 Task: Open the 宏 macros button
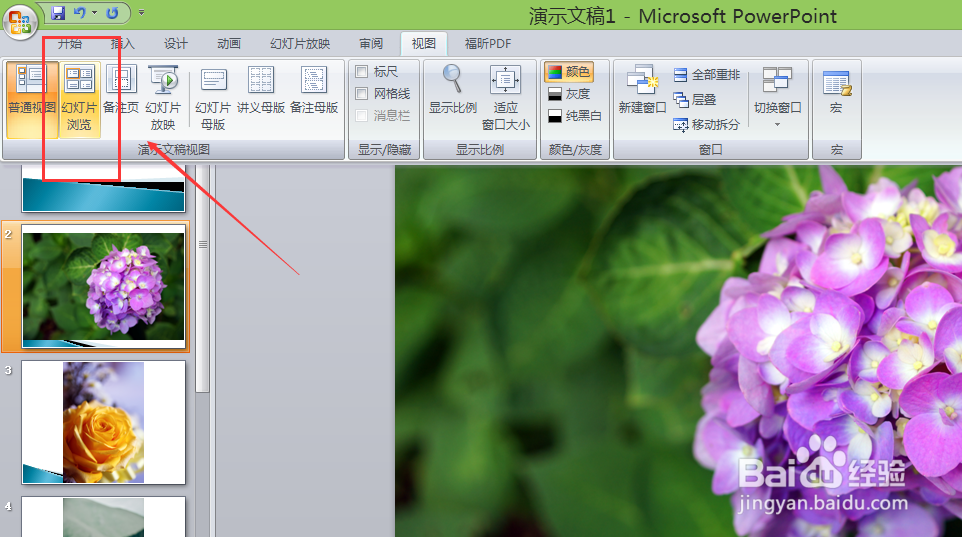click(836, 91)
